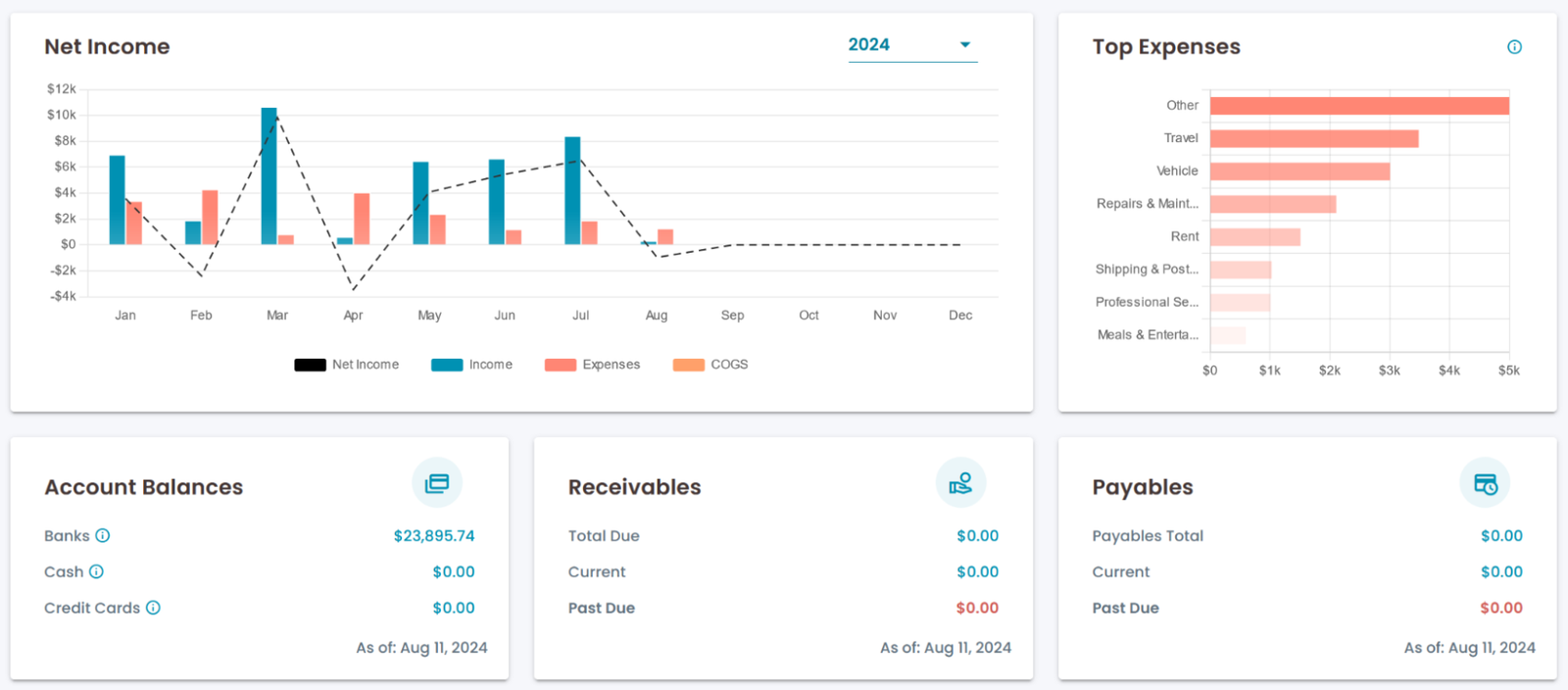
Task: Click the March income bar
Action: tap(269, 176)
